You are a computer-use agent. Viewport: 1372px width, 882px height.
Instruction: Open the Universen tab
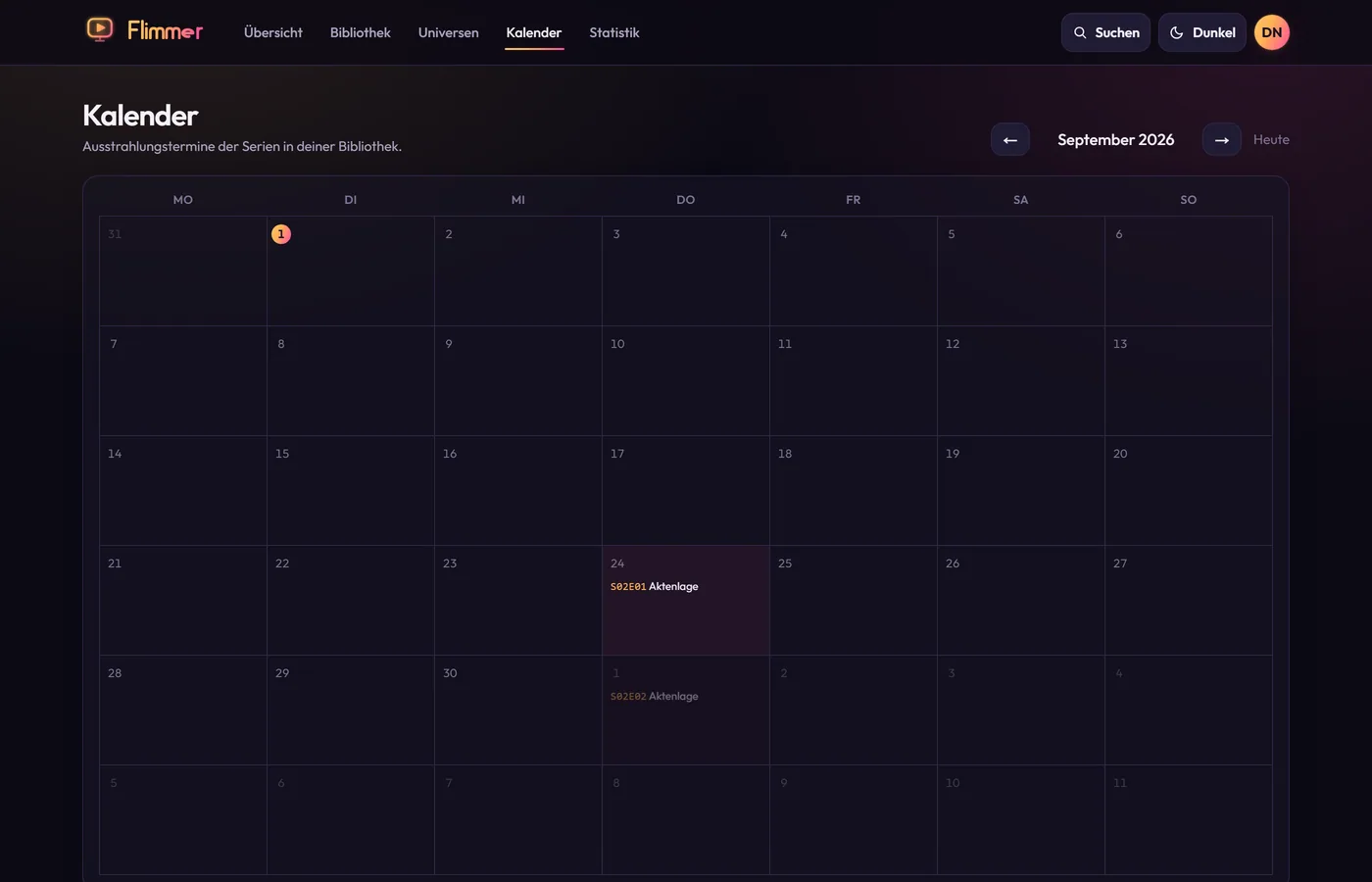pyautogui.click(x=448, y=32)
